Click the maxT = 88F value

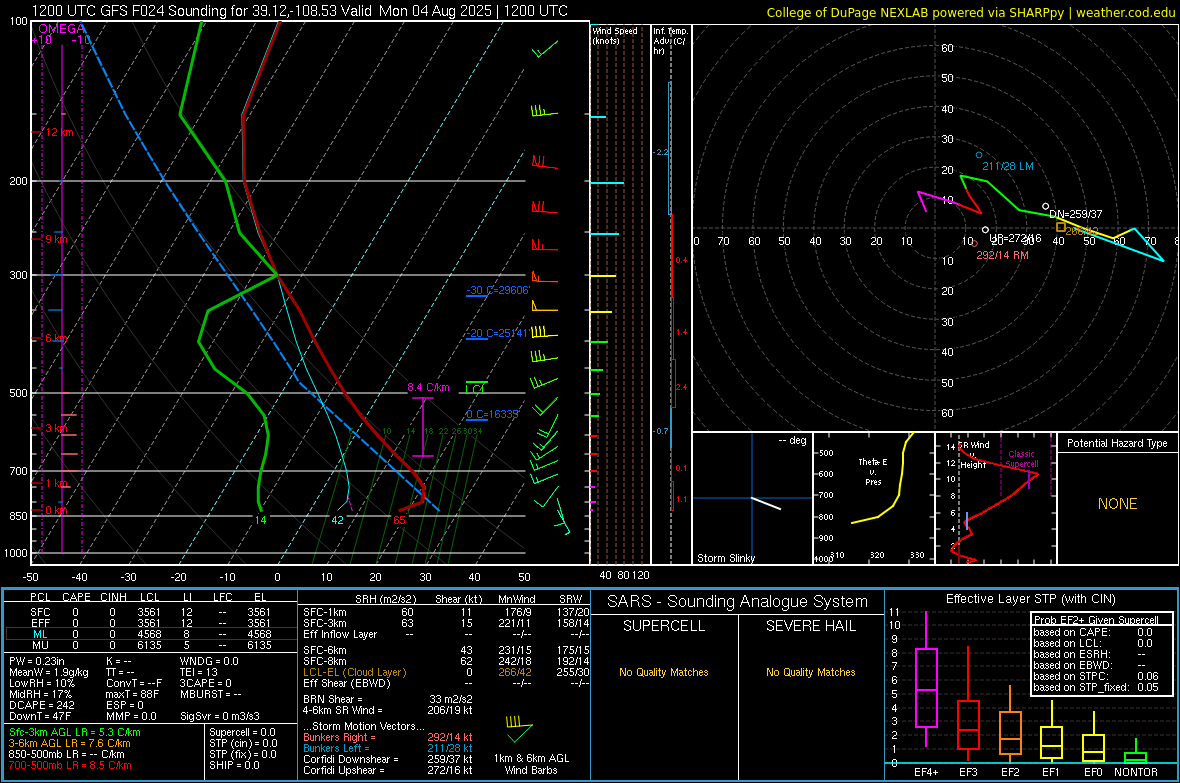coord(132,694)
